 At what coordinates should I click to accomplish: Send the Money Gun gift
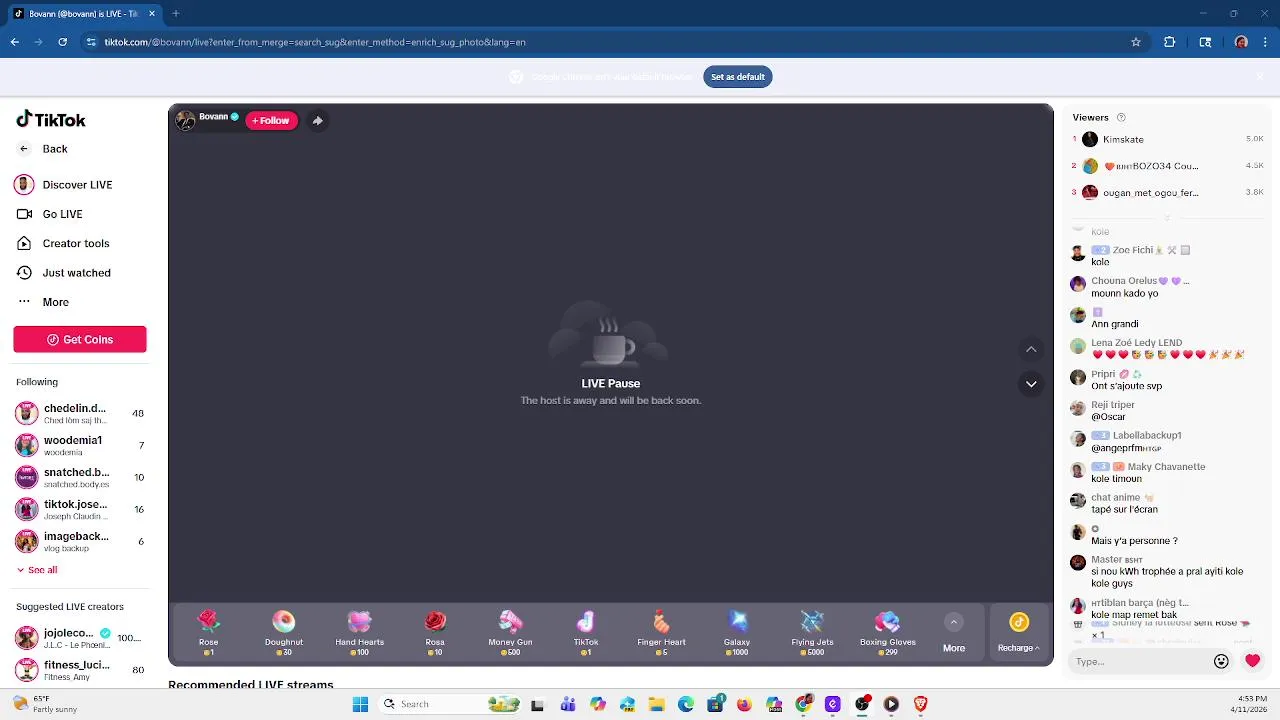510,632
